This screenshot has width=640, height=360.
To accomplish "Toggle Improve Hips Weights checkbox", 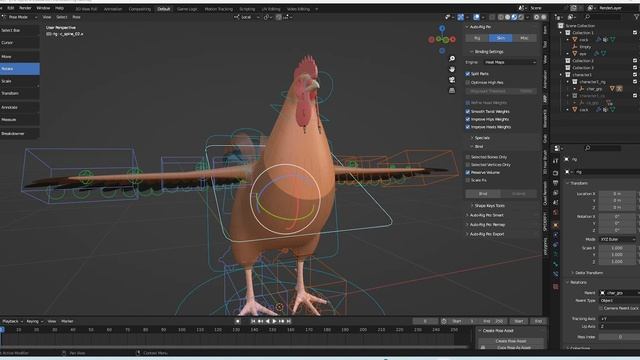I will click(x=468, y=119).
